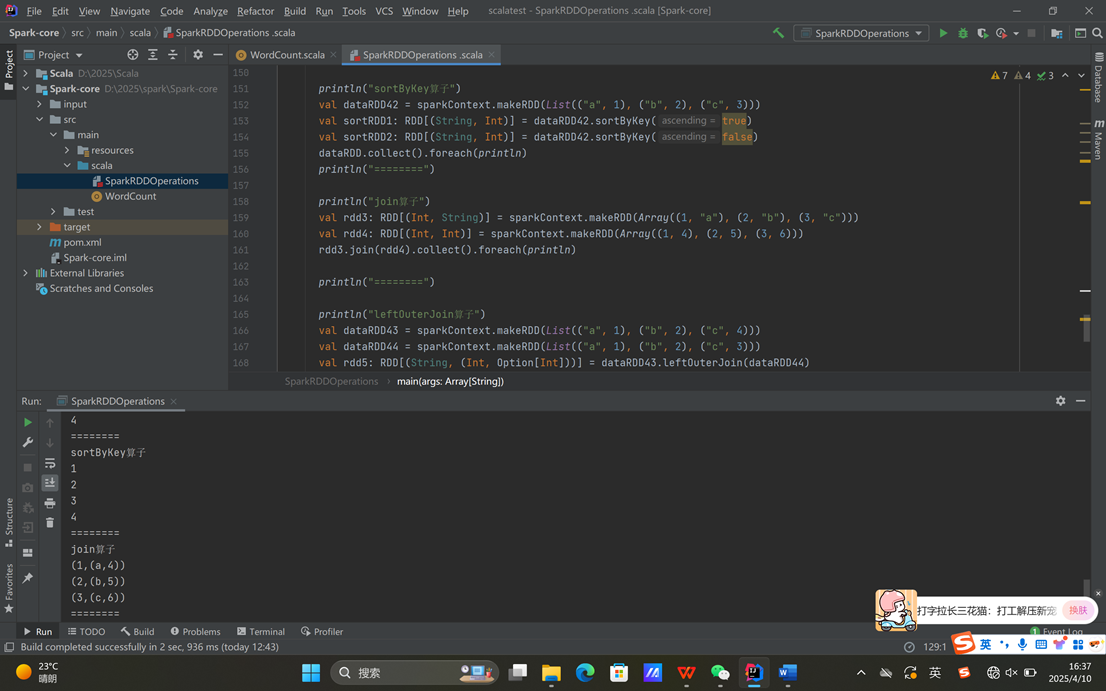Screen dimensions: 1106x691
Task: Expand the target folder
Action: tap(40, 227)
